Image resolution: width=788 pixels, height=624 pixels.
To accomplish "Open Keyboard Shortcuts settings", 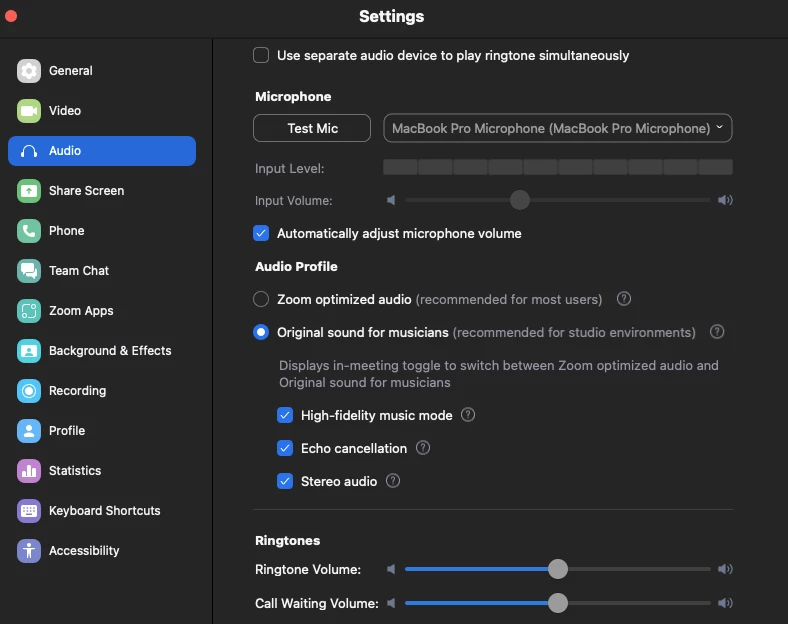I will tap(102, 511).
